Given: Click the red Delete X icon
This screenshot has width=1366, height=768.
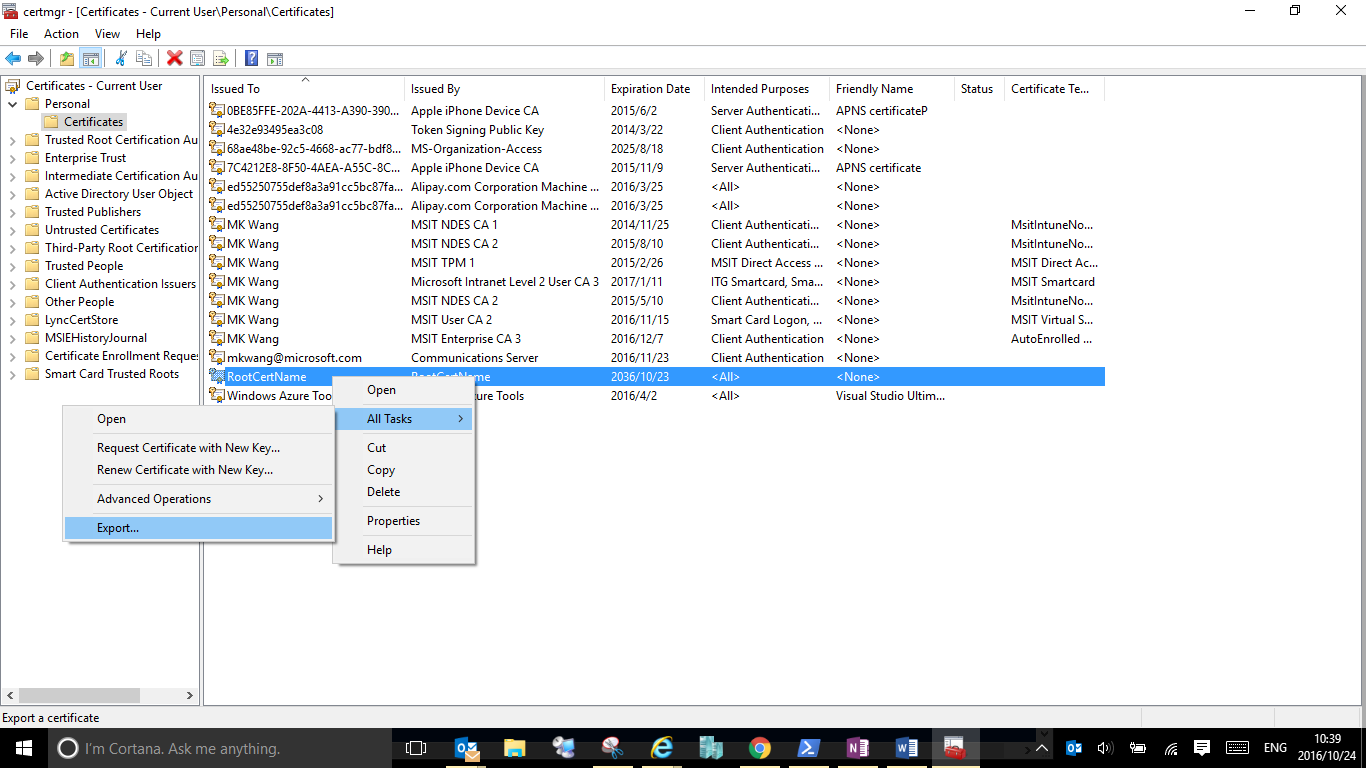Looking at the screenshot, I should (x=174, y=59).
